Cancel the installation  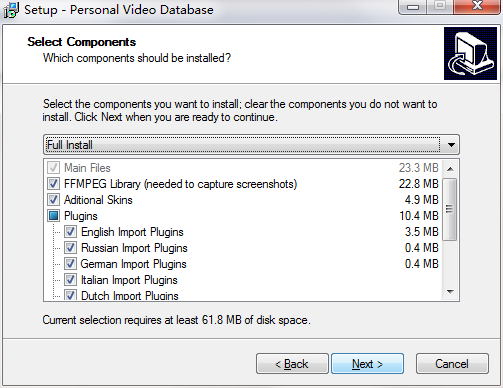click(452, 364)
